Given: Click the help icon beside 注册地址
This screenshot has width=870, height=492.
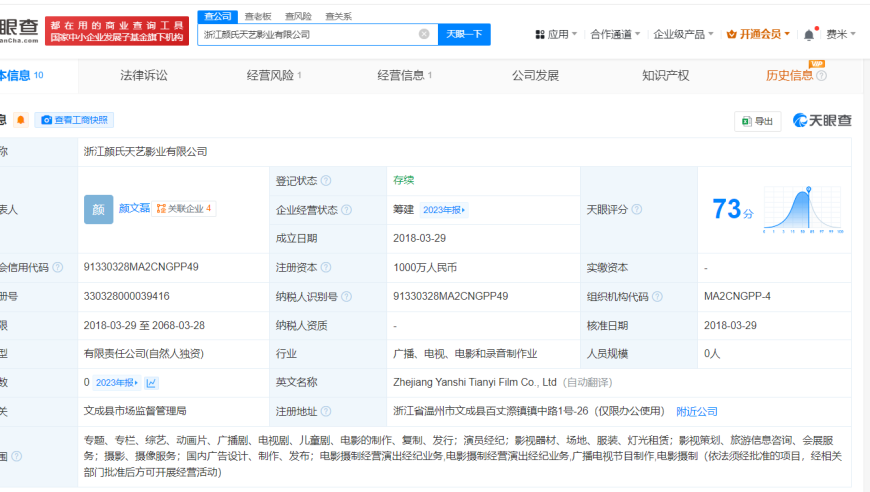Looking at the screenshot, I should [326, 411].
